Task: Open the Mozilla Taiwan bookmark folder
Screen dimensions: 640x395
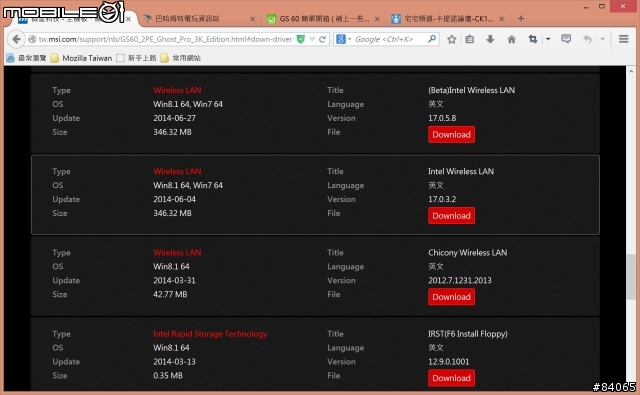Action: point(81,58)
